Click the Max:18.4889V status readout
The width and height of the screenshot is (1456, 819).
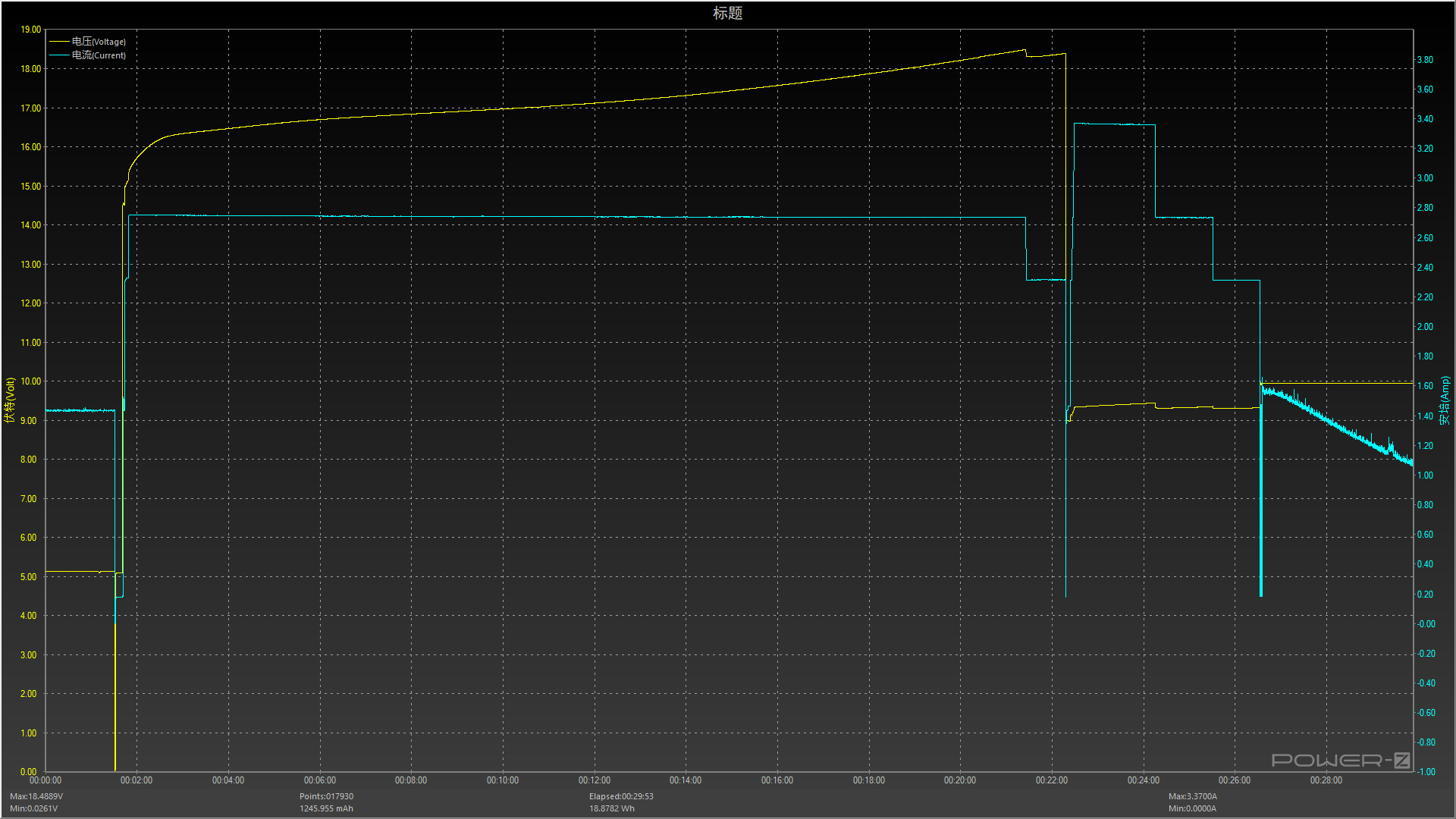tap(36, 796)
